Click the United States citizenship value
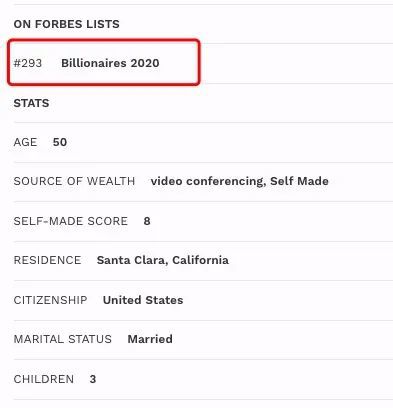Viewport: 393px width, 408px height. point(143,300)
